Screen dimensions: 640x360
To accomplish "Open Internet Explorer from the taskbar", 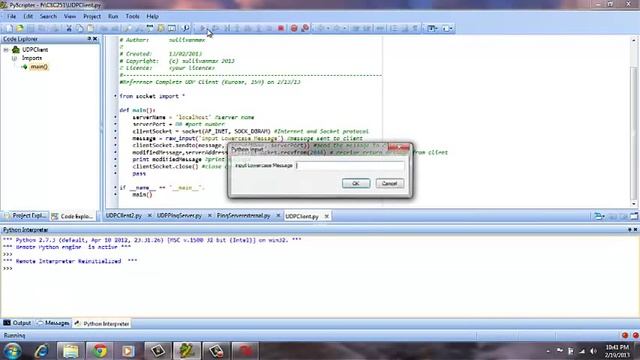I will tap(41, 351).
